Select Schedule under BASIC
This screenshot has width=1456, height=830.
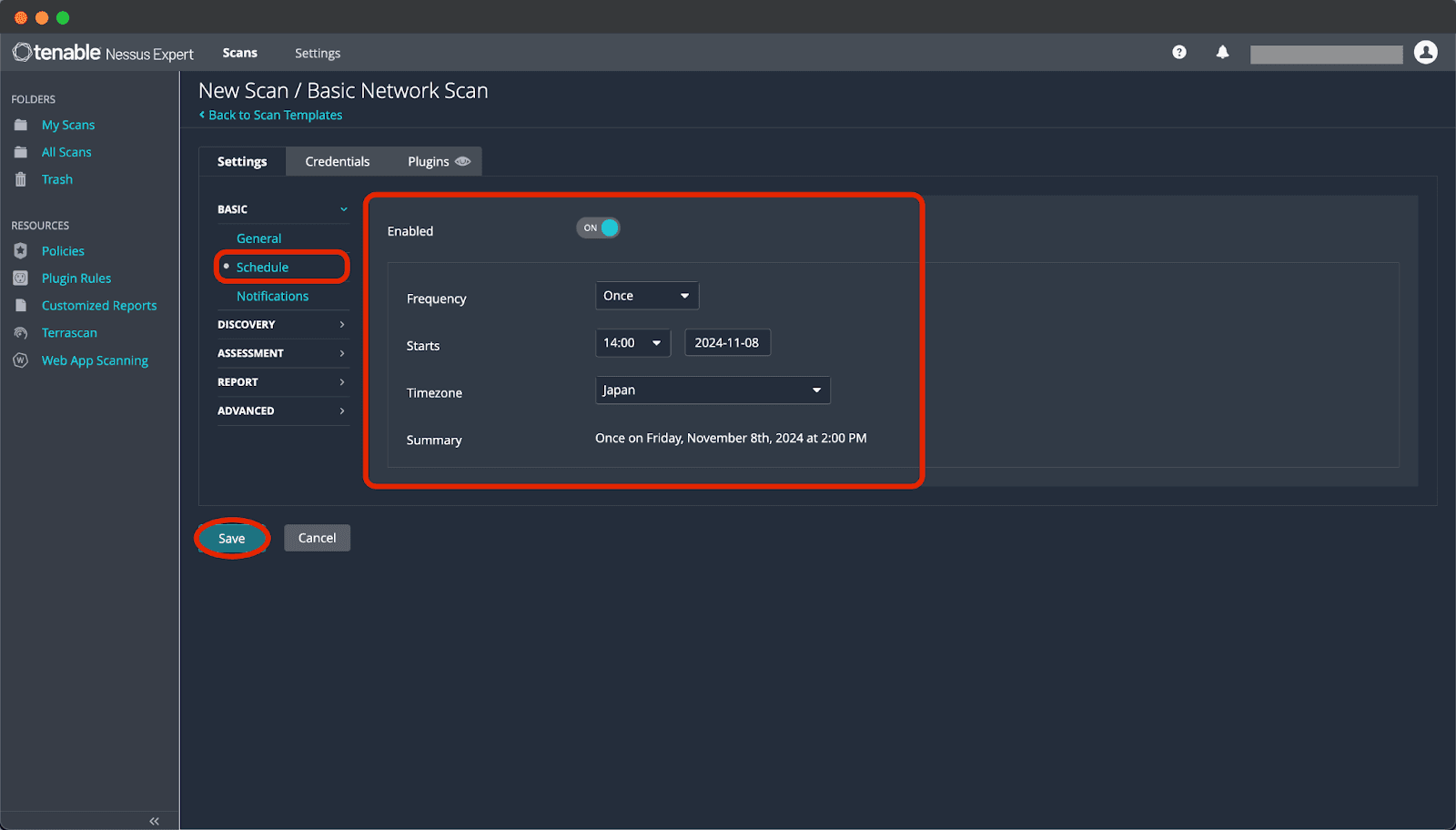pos(263,268)
